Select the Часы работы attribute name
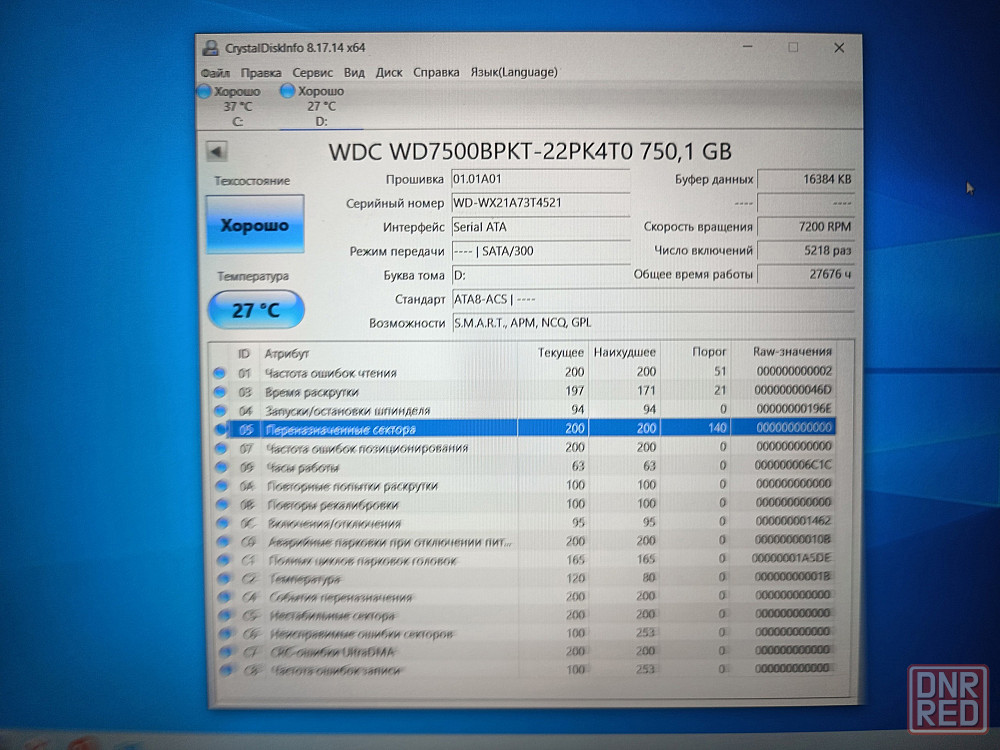The image size is (1000, 750). coord(302,467)
